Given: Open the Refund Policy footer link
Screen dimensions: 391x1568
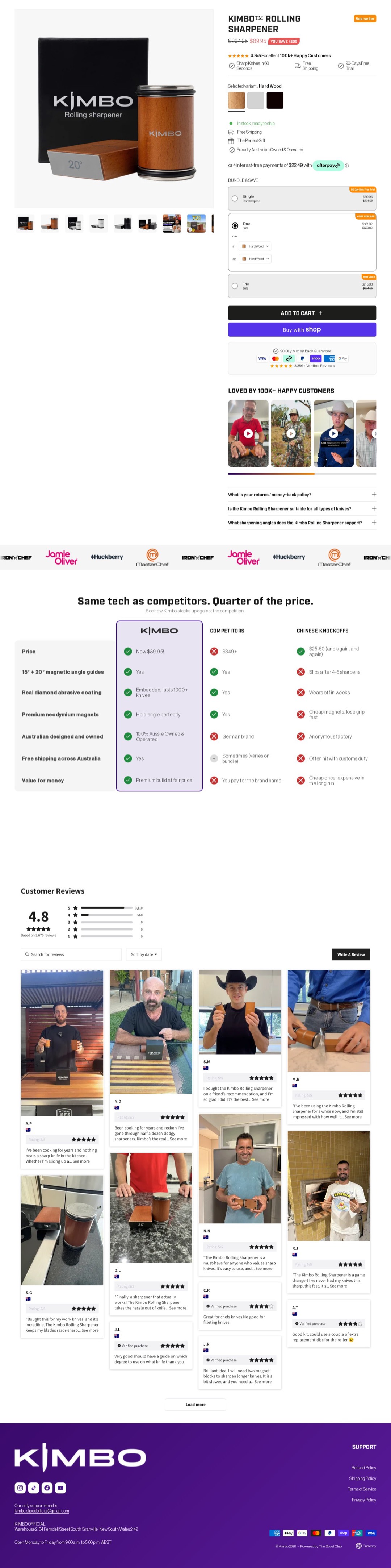Looking at the screenshot, I should click(x=363, y=1468).
